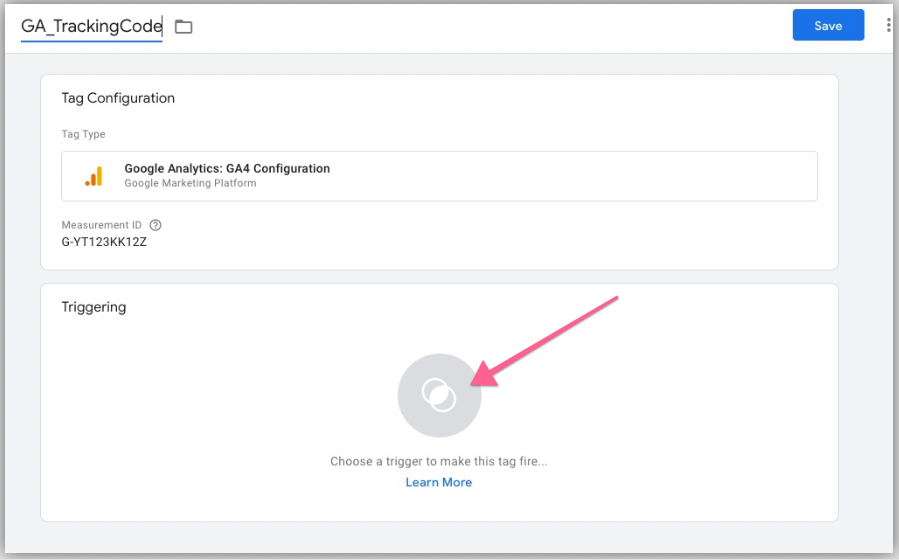This screenshot has height=560, width=899.
Task: Select the GA4 Configuration tag type title
Action: pyautogui.click(x=226, y=169)
